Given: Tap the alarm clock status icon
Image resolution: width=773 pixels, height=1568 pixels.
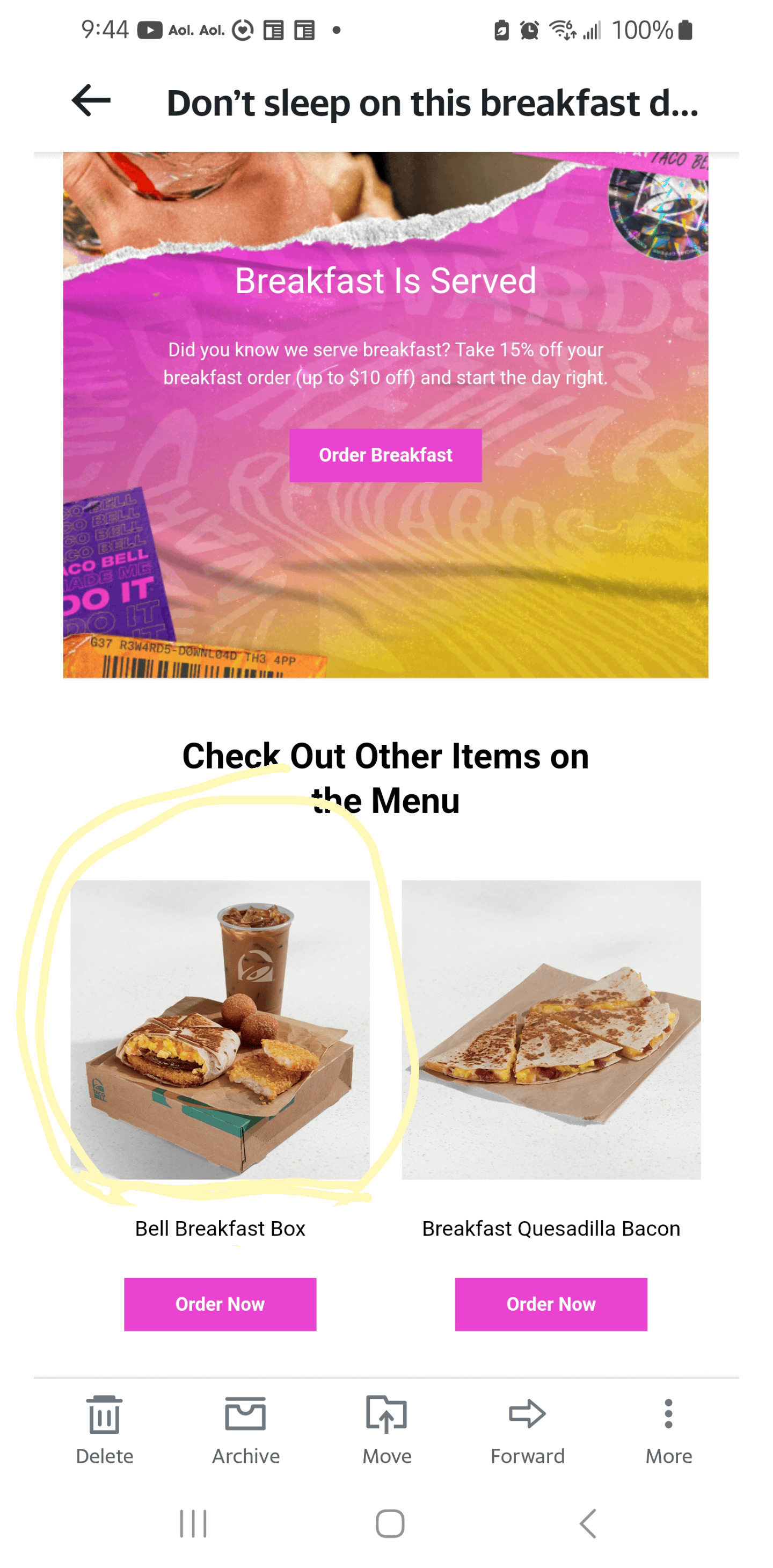Looking at the screenshot, I should coord(529,30).
